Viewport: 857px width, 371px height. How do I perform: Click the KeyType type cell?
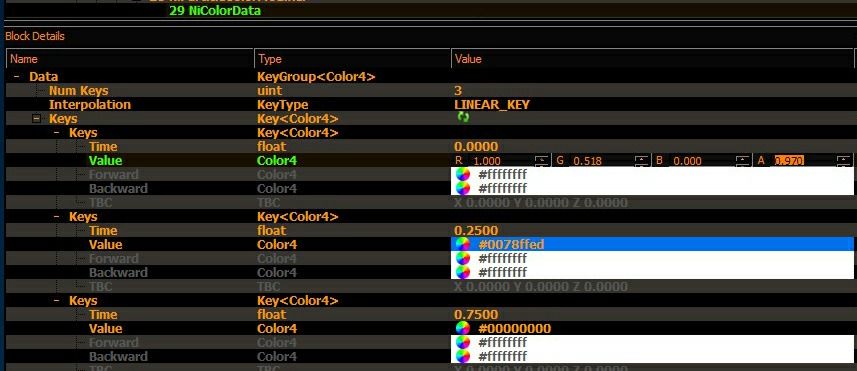283,104
